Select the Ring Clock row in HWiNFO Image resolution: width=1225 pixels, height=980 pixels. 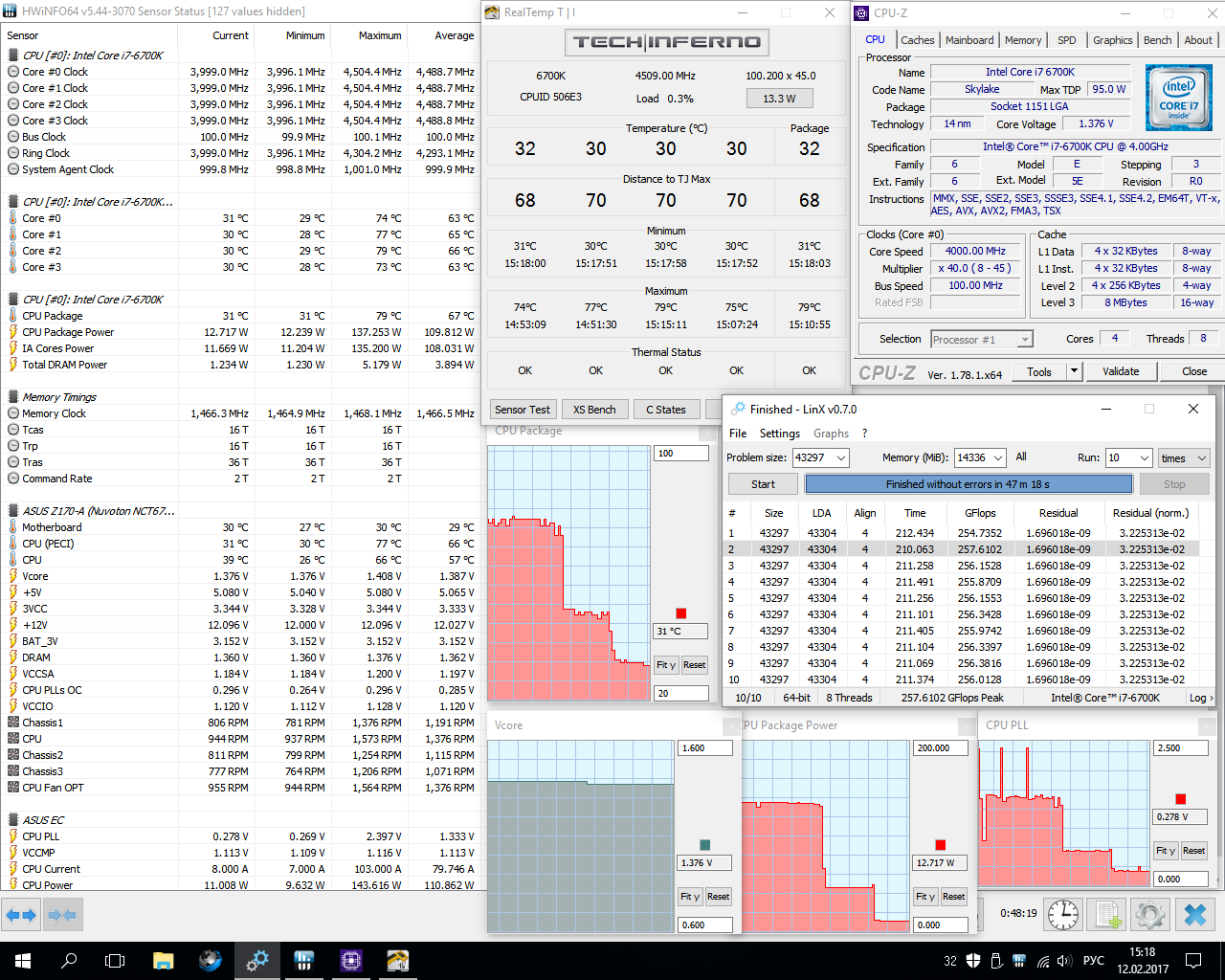pyautogui.click(x=241, y=153)
